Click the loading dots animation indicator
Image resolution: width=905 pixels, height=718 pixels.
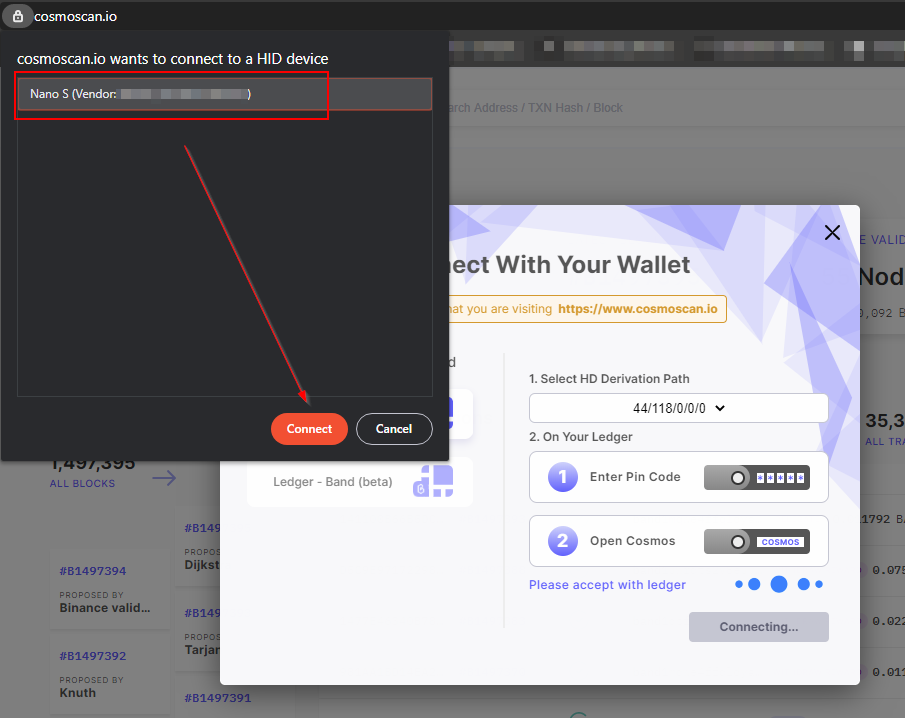(x=779, y=584)
